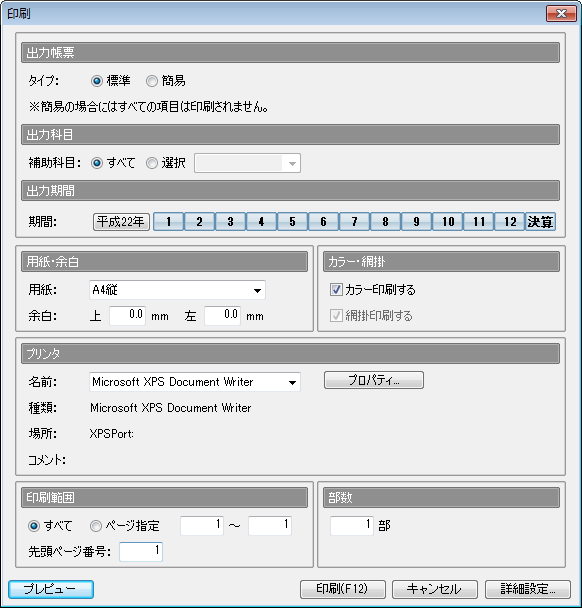Click the 印刷(F12) button
The height and width of the screenshot is (608, 582).
343,589
